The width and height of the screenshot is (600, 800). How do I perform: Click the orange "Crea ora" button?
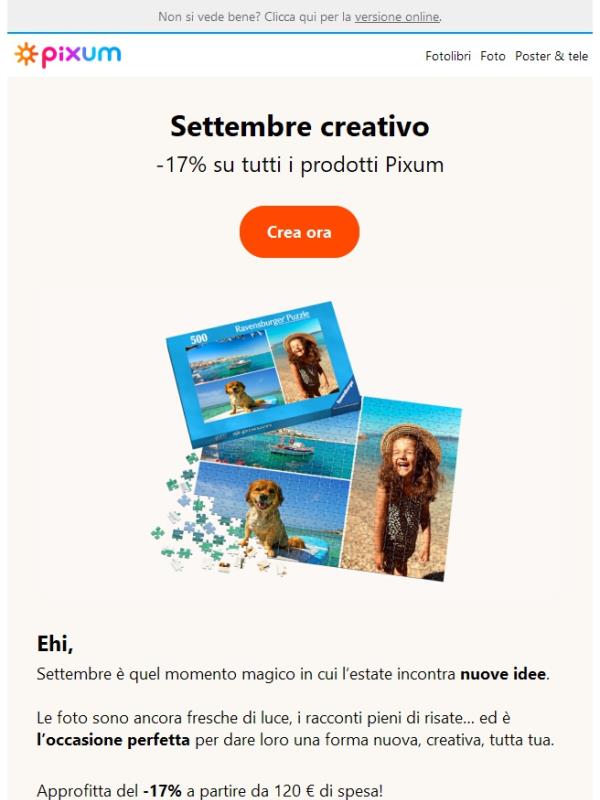click(x=299, y=232)
